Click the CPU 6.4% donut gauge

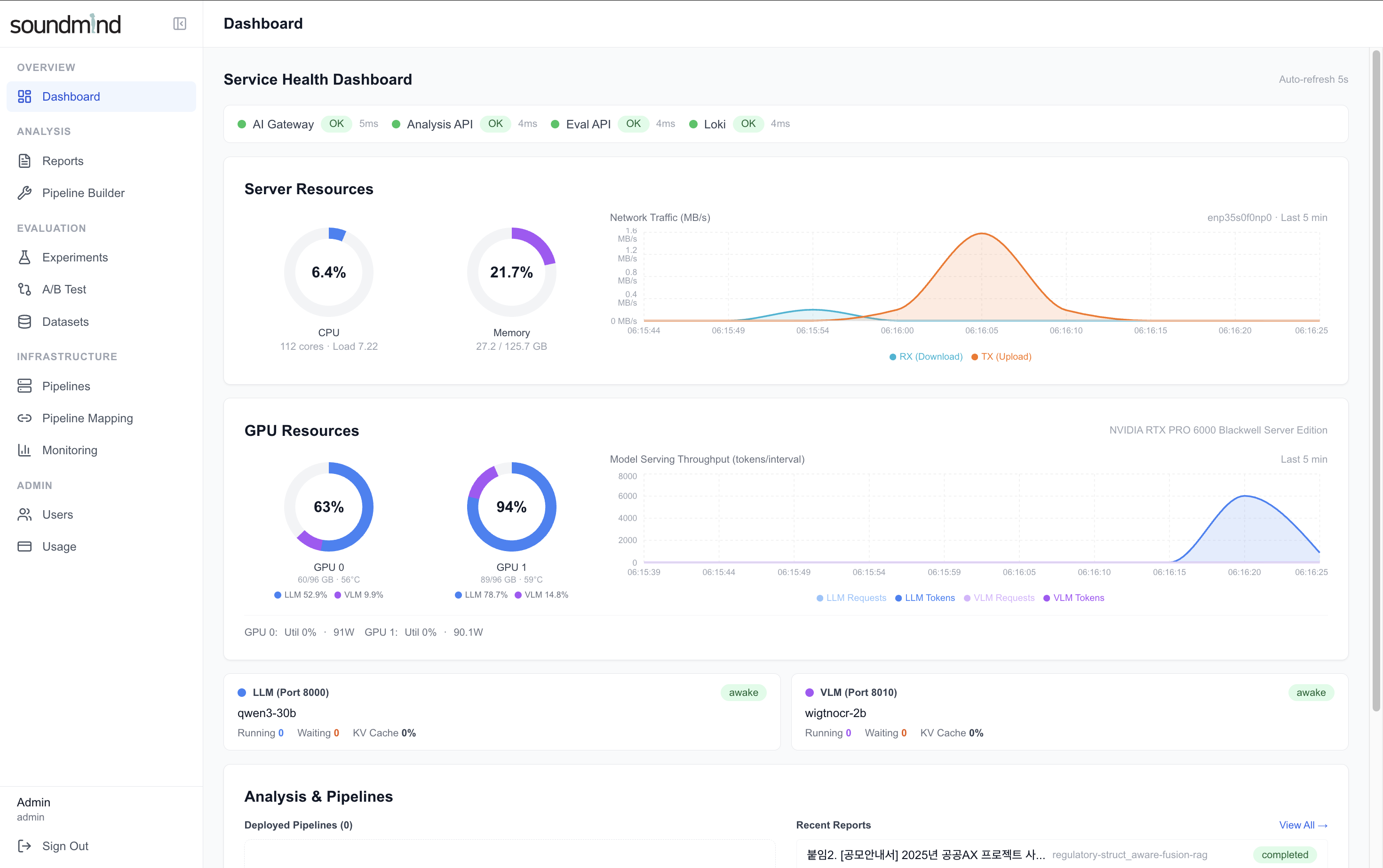pos(328,272)
